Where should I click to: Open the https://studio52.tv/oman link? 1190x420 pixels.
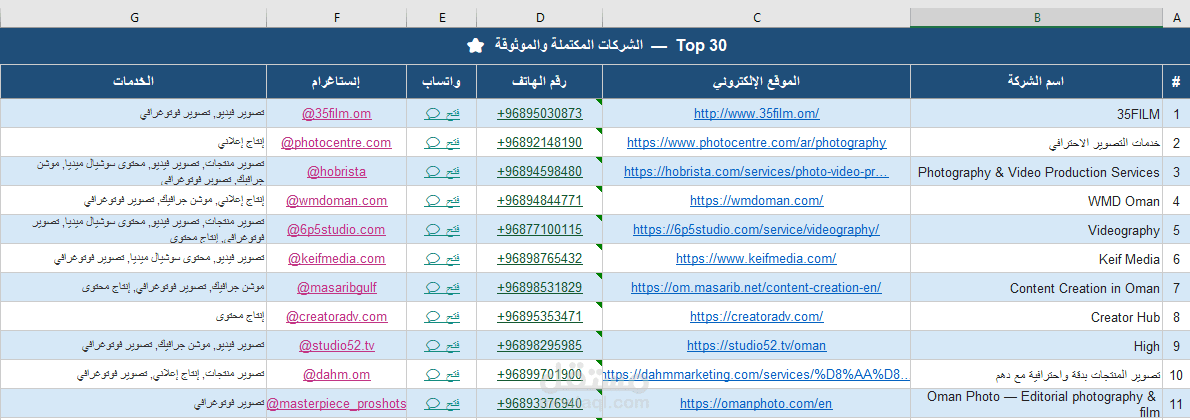[x=757, y=346]
